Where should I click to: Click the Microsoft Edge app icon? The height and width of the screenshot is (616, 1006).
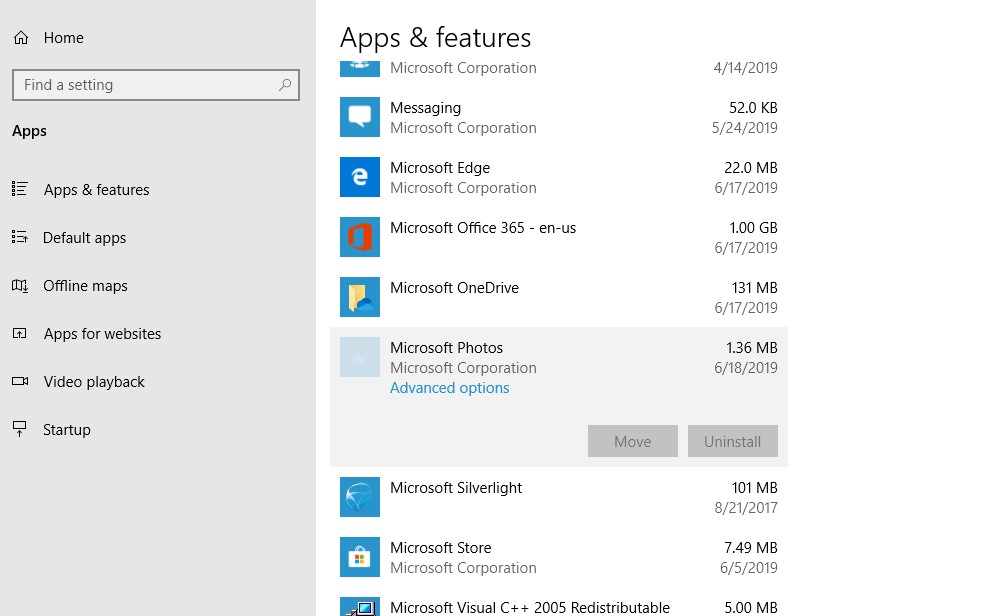point(360,177)
